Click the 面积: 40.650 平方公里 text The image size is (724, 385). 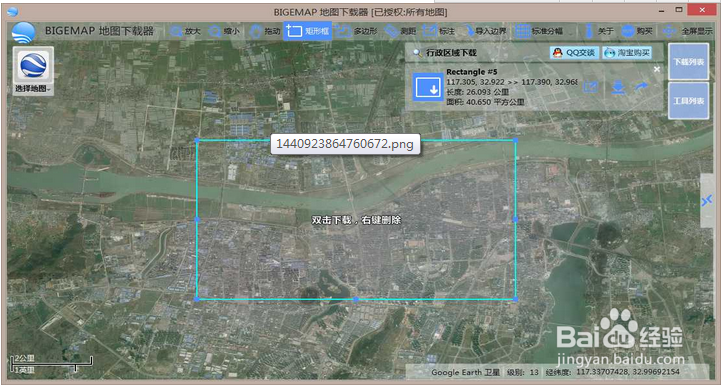tap(485, 102)
